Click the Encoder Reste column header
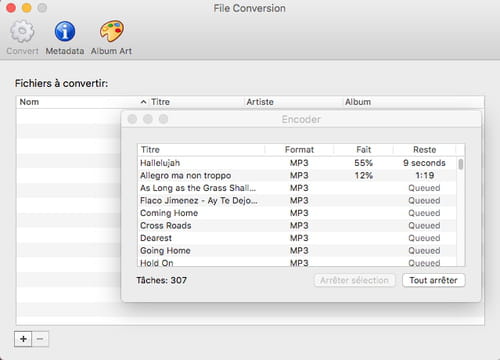500x360 pixels. (x=424, y=150)
